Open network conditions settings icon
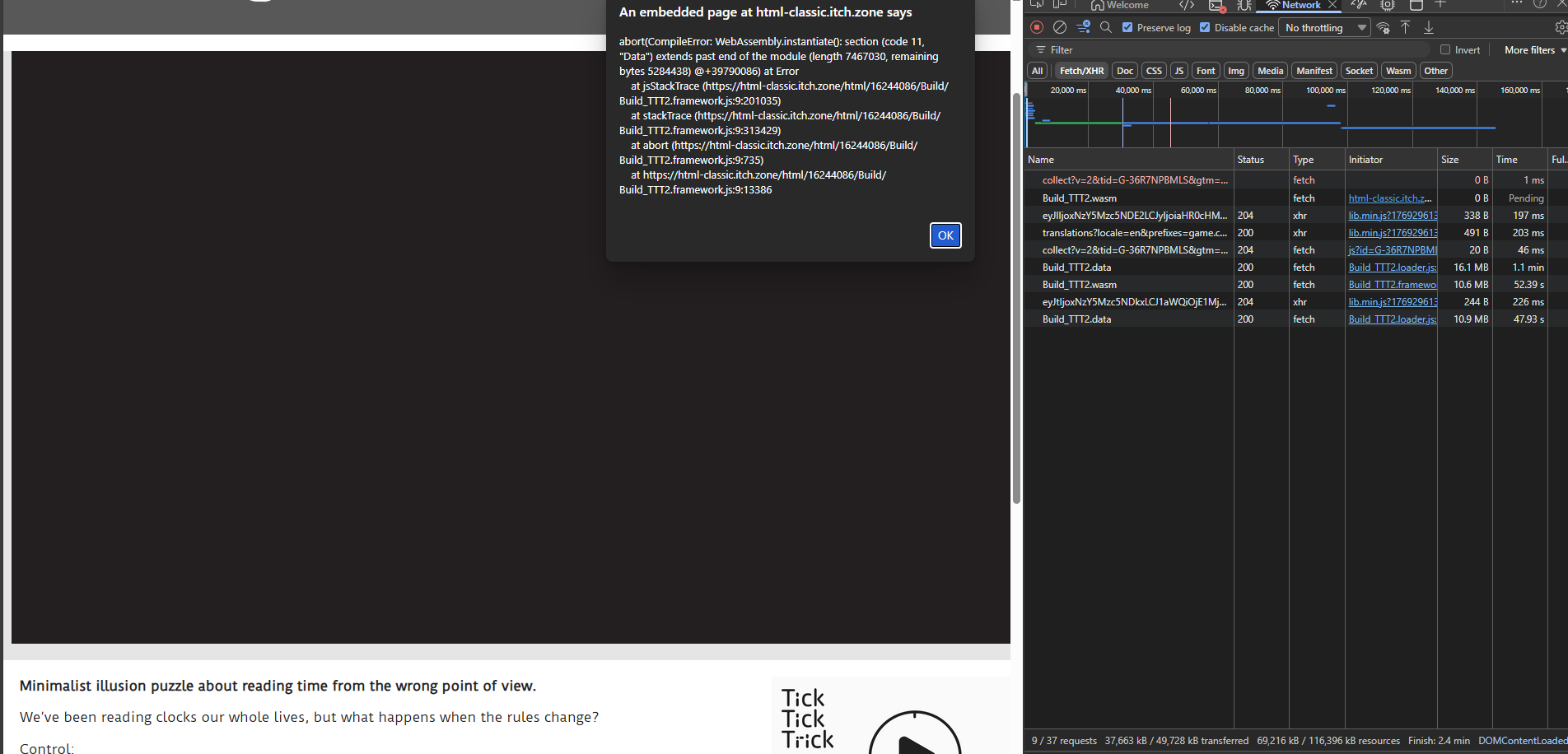Viewport: 1568px width, 754px height. (1383, 27)
